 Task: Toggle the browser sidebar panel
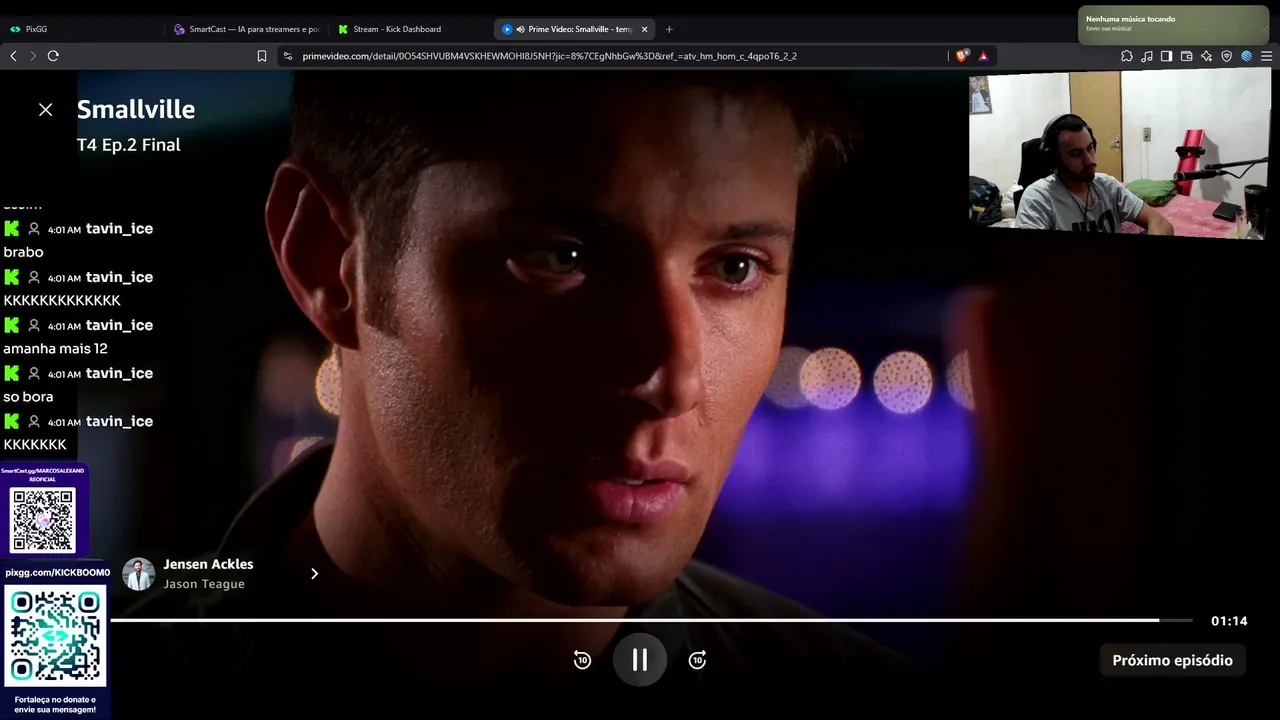[1166, 56]
